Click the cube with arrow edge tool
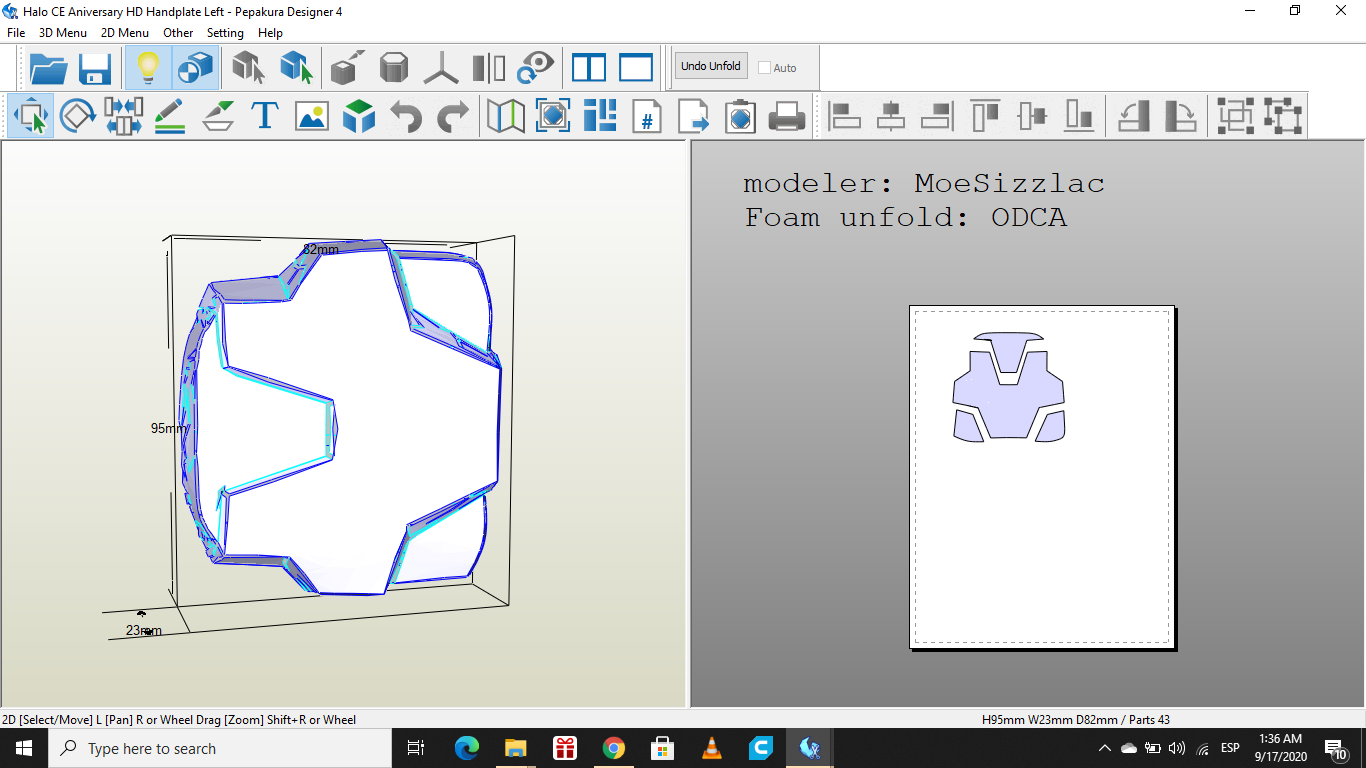The image size is (1366, 768). [346, 68]
